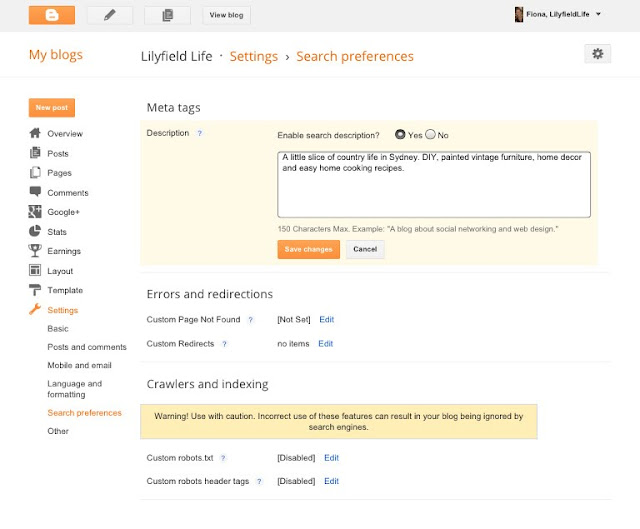Open the gear settings dropdown
640x529 pixels.
597,54
